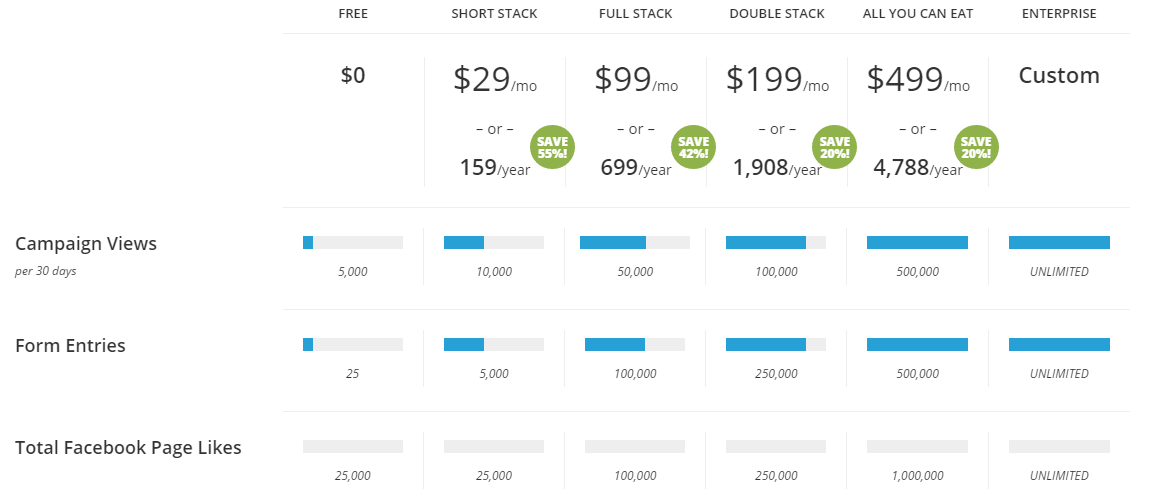
Task: Click the $29/mo Short Stack price
Action: click(x=494, y=79)
